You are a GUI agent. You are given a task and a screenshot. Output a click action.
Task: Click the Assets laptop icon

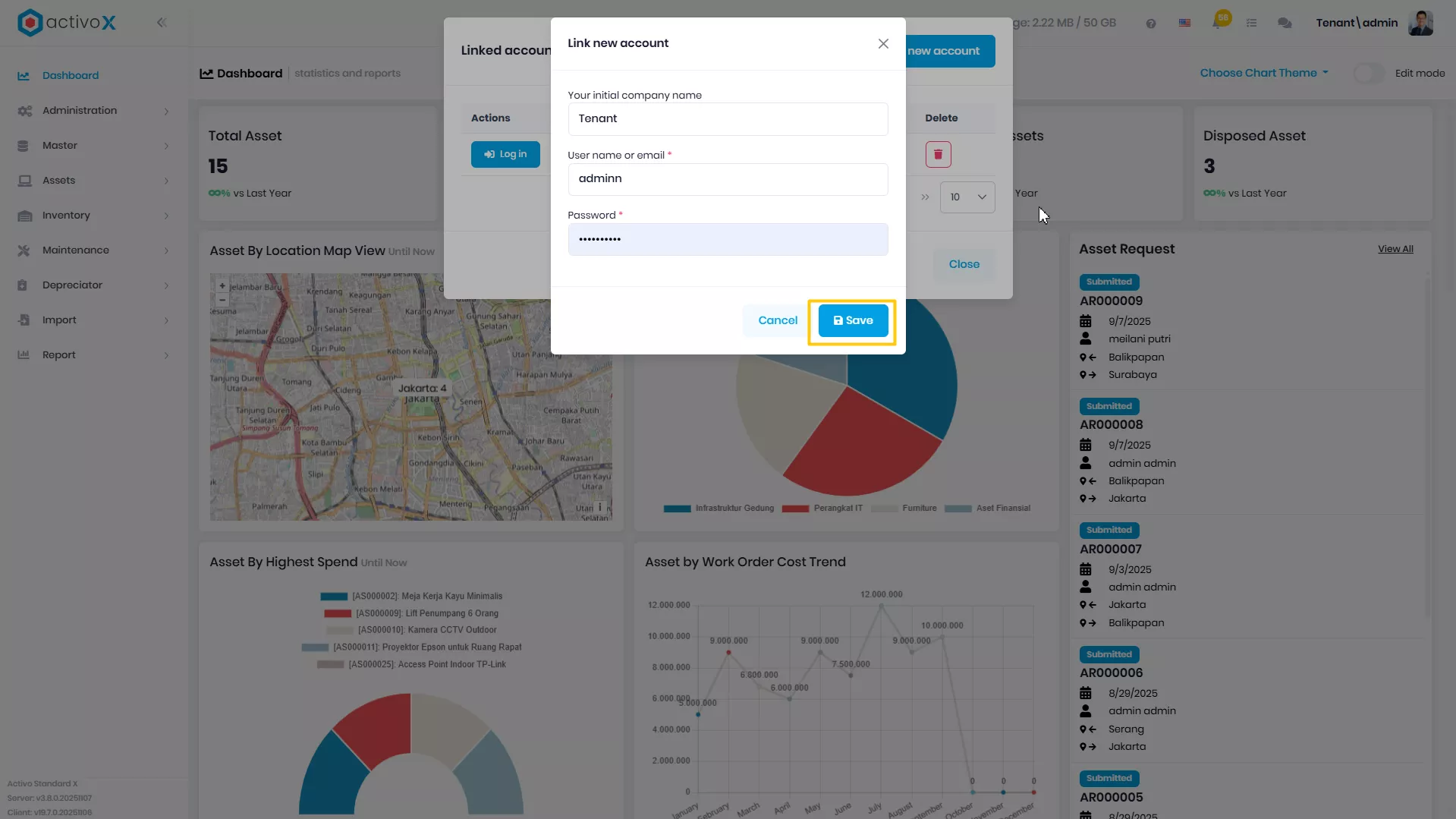(x=24, y=181)
